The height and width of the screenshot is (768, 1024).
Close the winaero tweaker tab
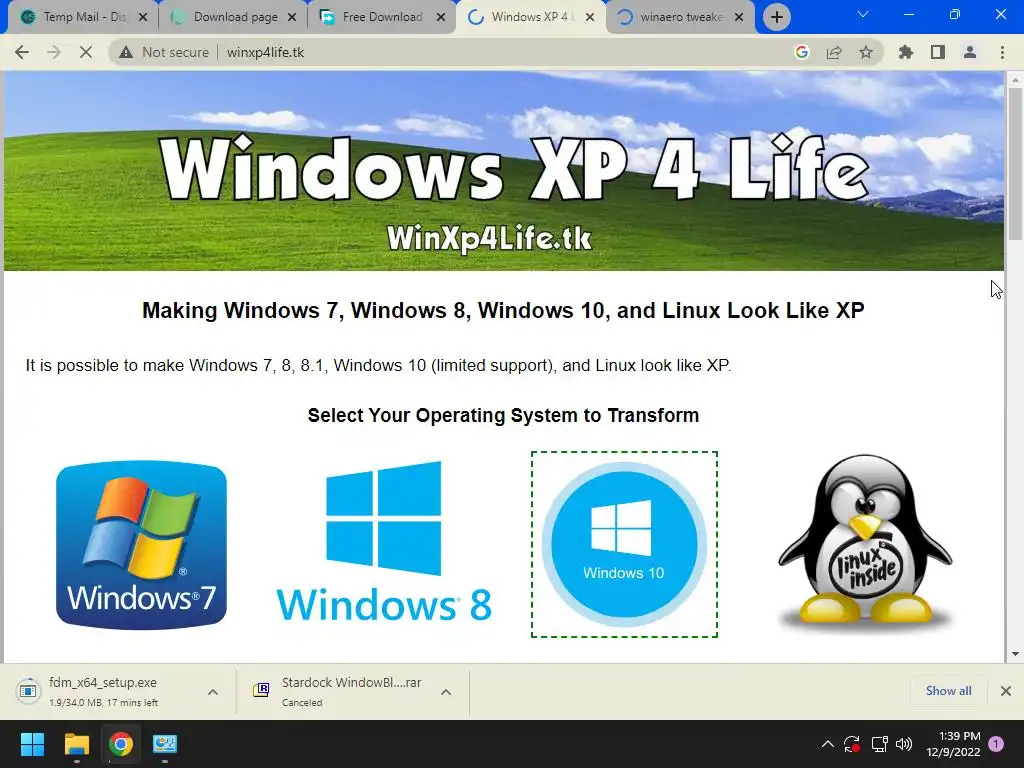coord(739,17)
